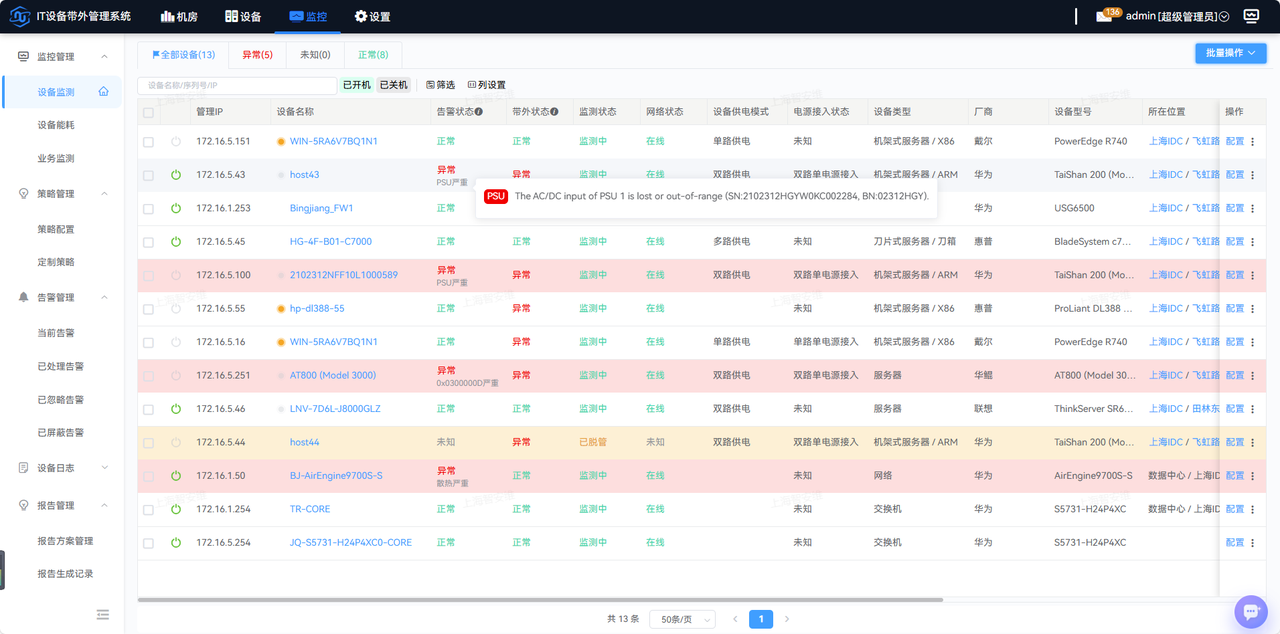Click the power icon for 172.16.5.151
The height and width of the screenshot is (634, 1280).
[x=176, y=142]
